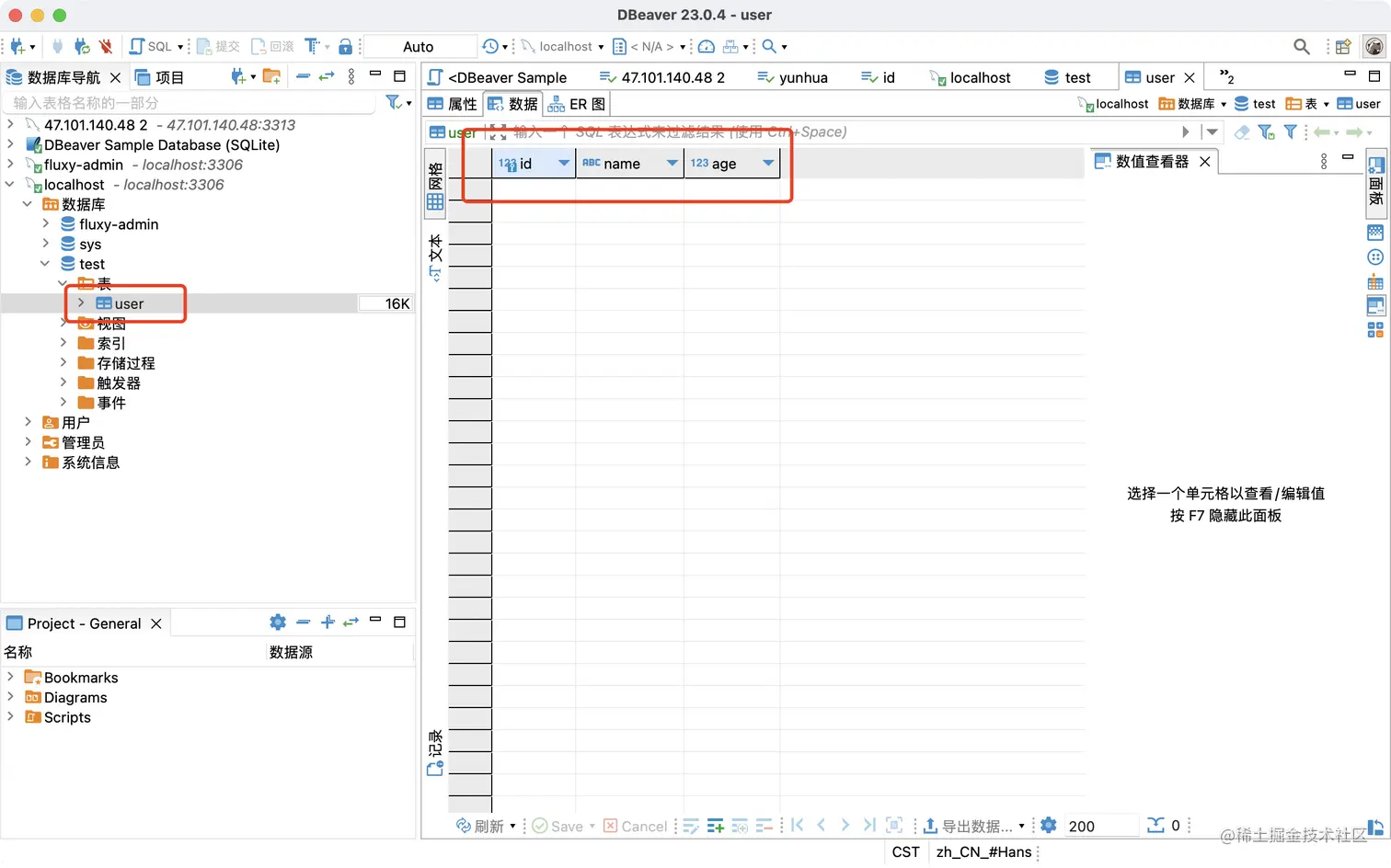1391x868 pixels.
Task: Click the add row icon in bottom toolbar
Action: (x=716, y=826)
